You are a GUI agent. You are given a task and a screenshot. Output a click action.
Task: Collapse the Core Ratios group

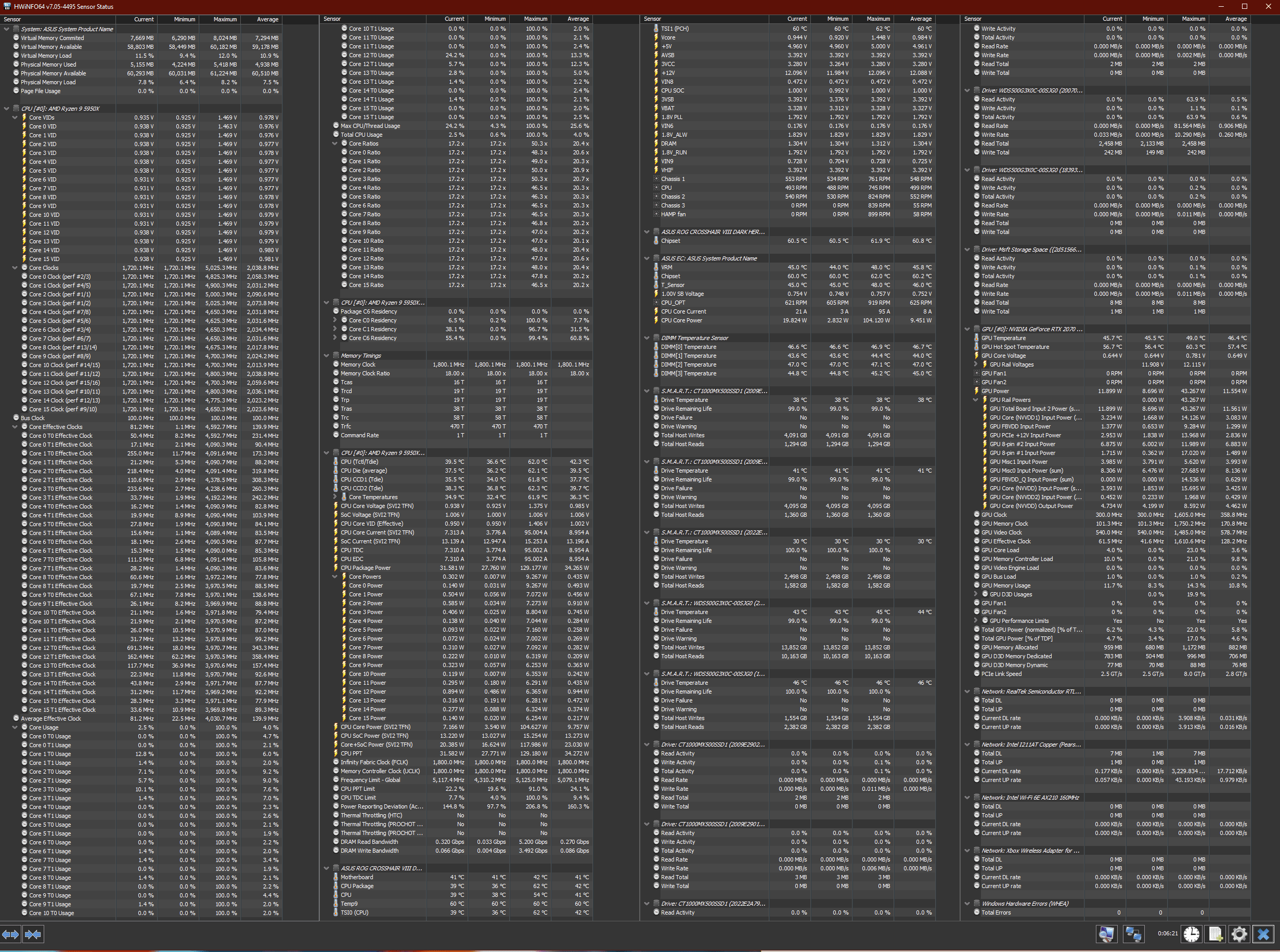click(x=335, y=144)
